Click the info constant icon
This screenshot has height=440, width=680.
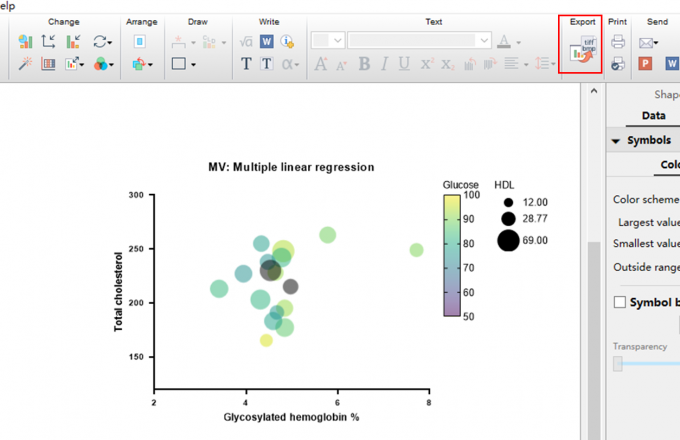click(x=287, y=42)
